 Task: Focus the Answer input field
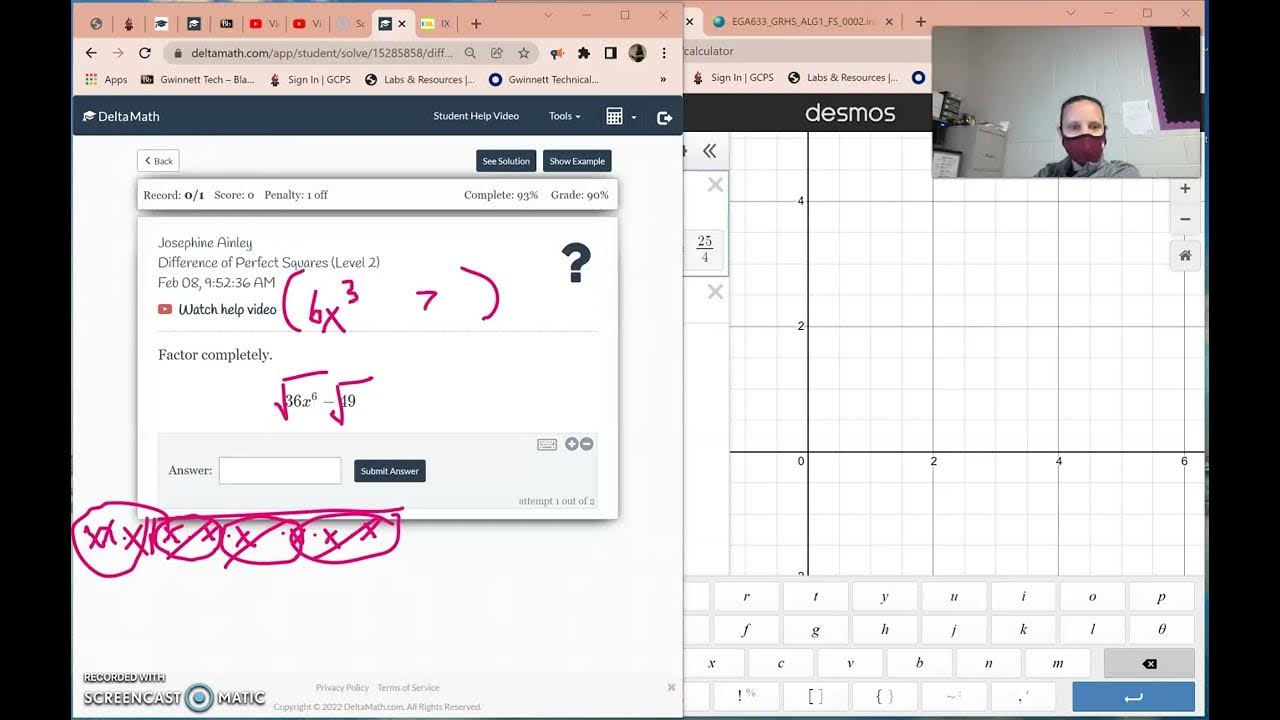click(280, 471)
